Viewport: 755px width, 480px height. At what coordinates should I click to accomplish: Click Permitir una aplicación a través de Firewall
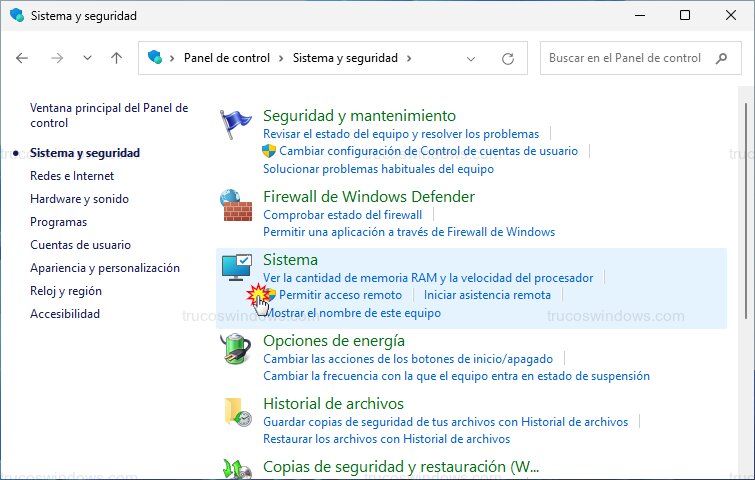409,232
